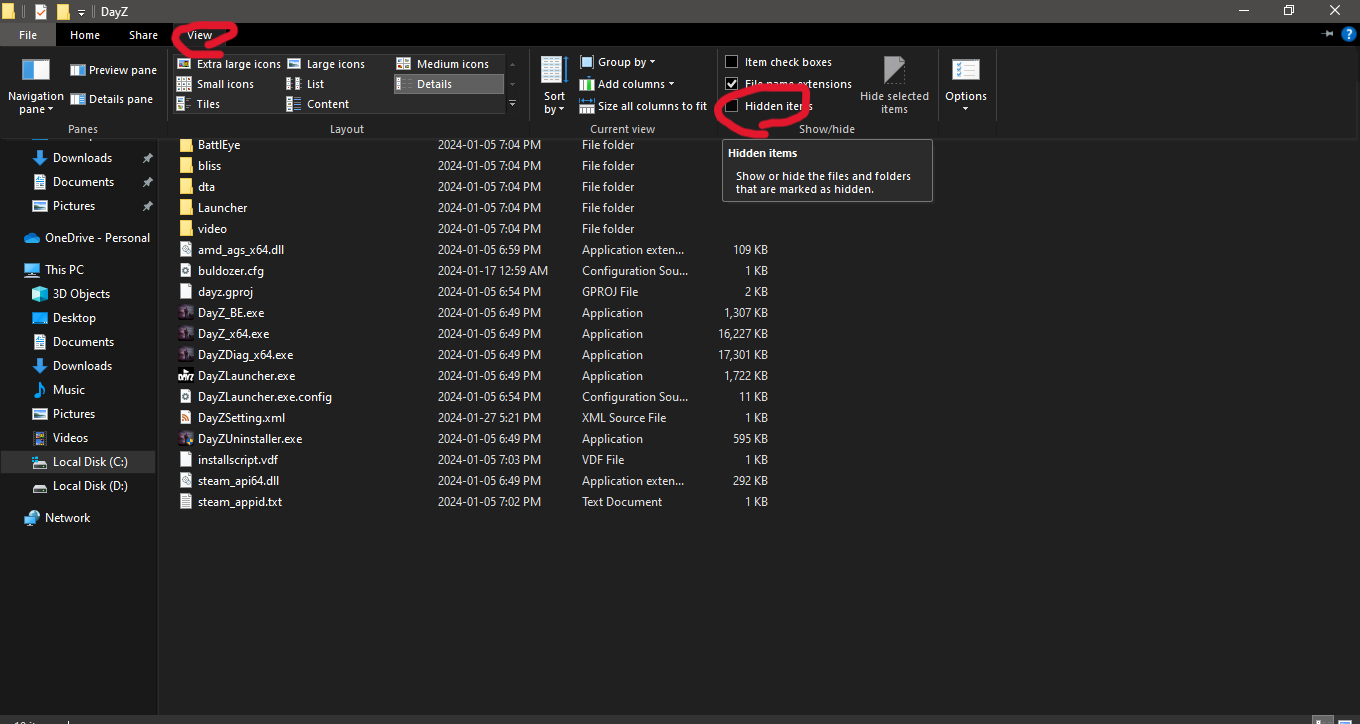Select the steam_api64.dll file name
The width and height of the screenshot is (1360, 724).
[x=238, y=481]
